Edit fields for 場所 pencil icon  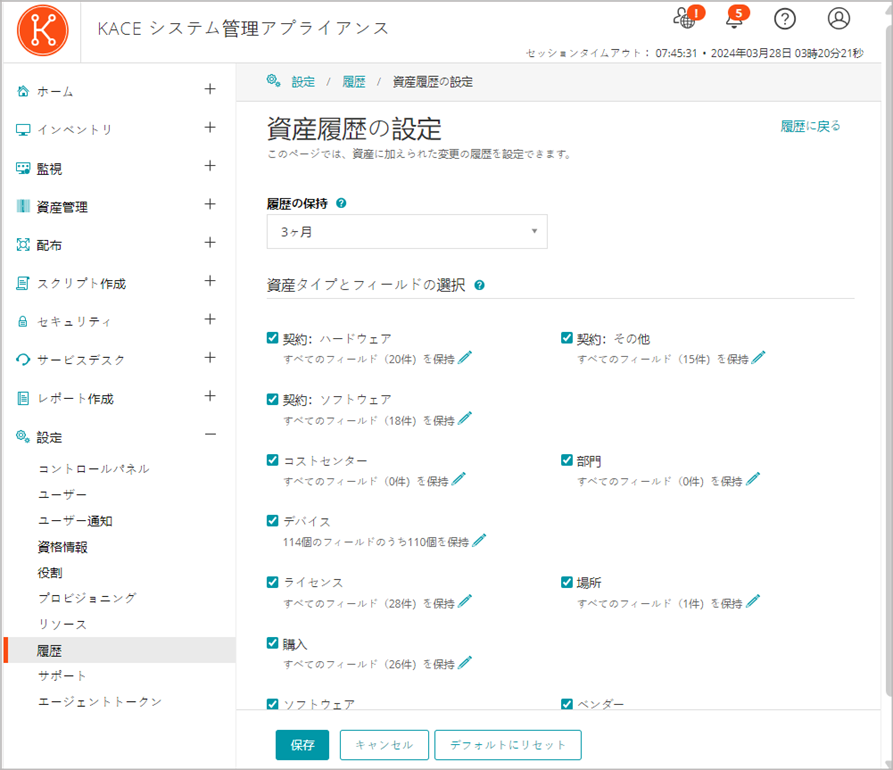point(753,602)
